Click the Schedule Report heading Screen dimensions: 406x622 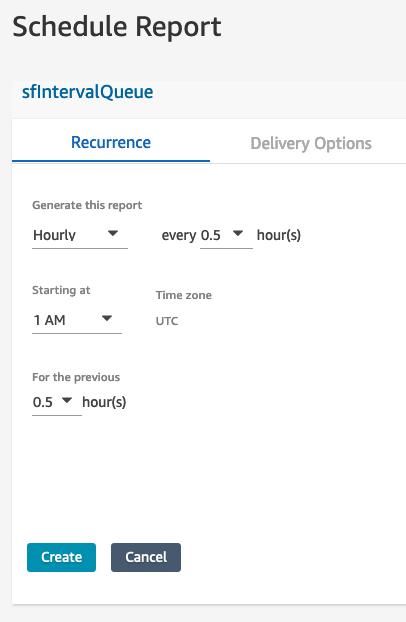tap(117, 27)
